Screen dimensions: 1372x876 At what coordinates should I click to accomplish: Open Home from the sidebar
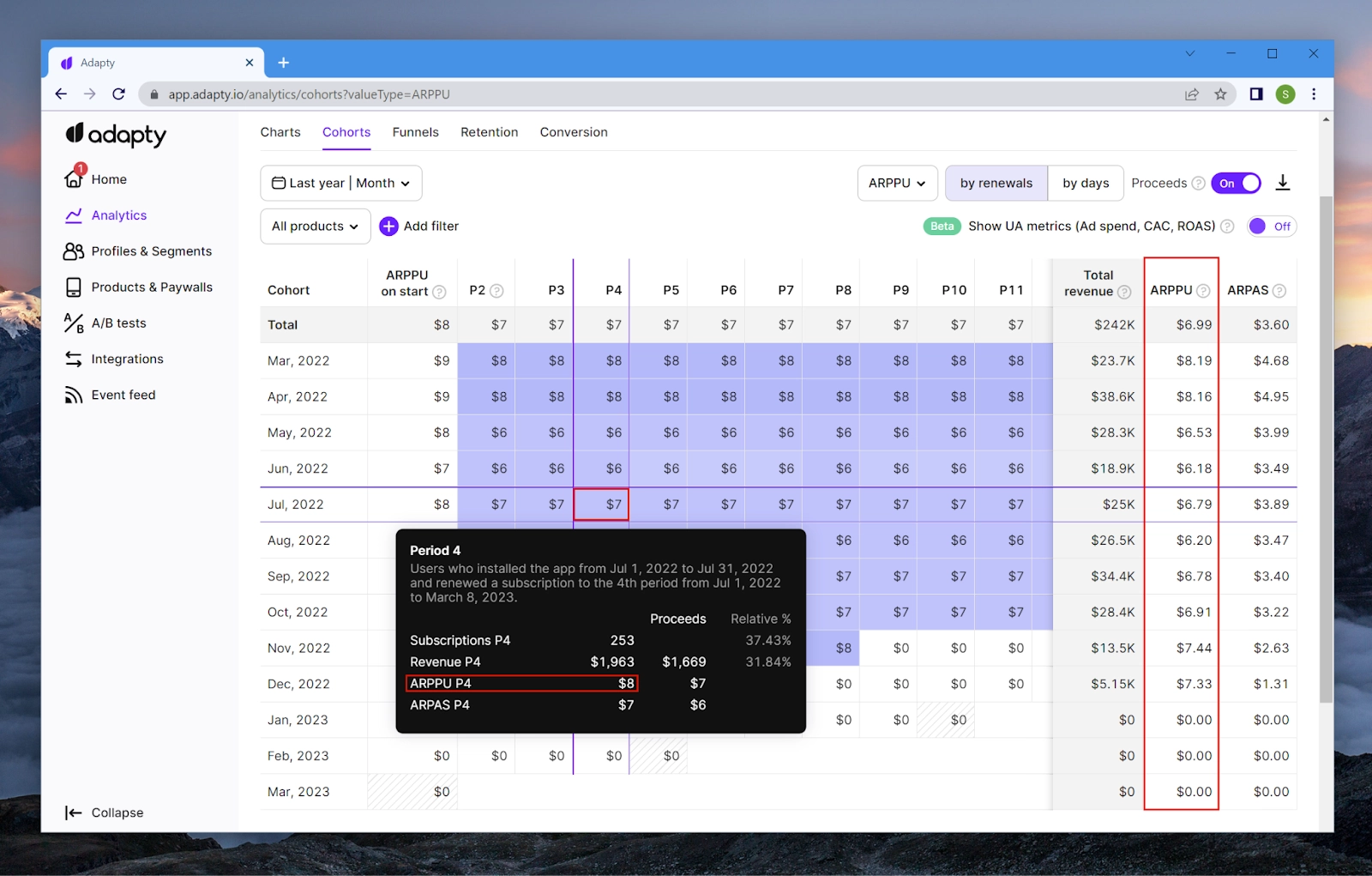(95, 178)
